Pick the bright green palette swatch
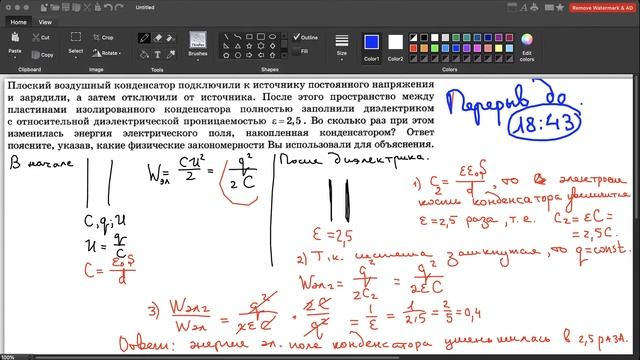The width and height of the screenshot is (640, 360). (435, 48)
